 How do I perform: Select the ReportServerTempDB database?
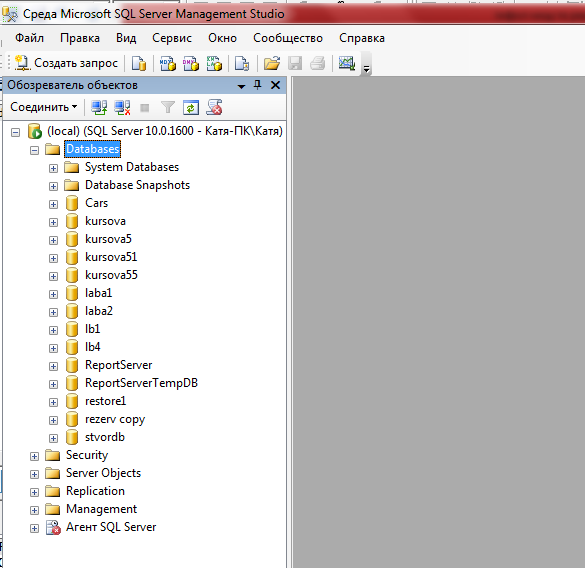(x=141, y=383)
